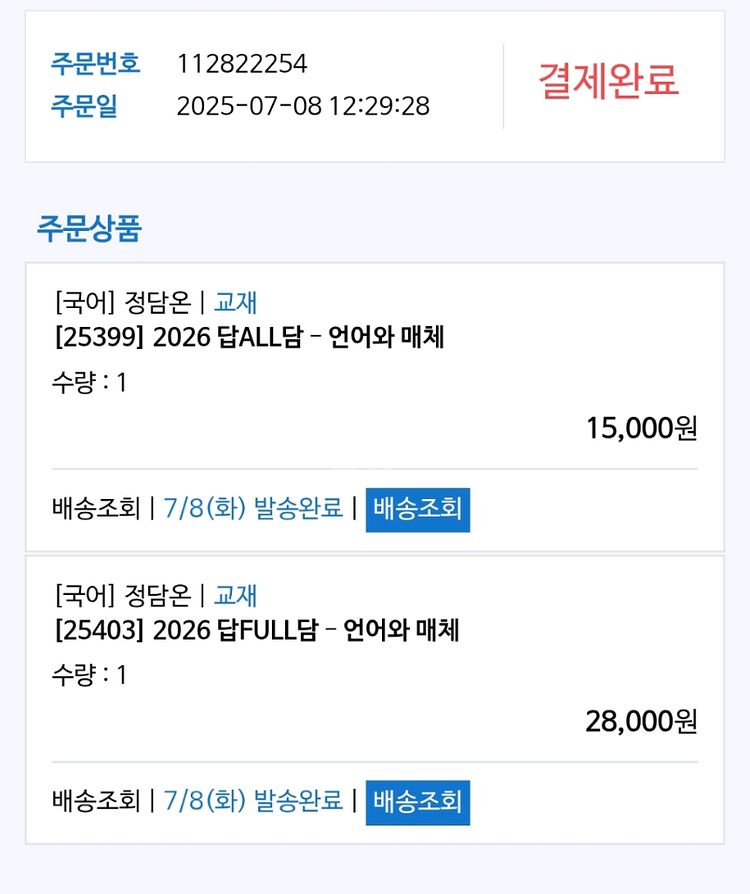
Task: Click the 수량 : 1 text under 답ALL담
Action: tap(89, 382)
